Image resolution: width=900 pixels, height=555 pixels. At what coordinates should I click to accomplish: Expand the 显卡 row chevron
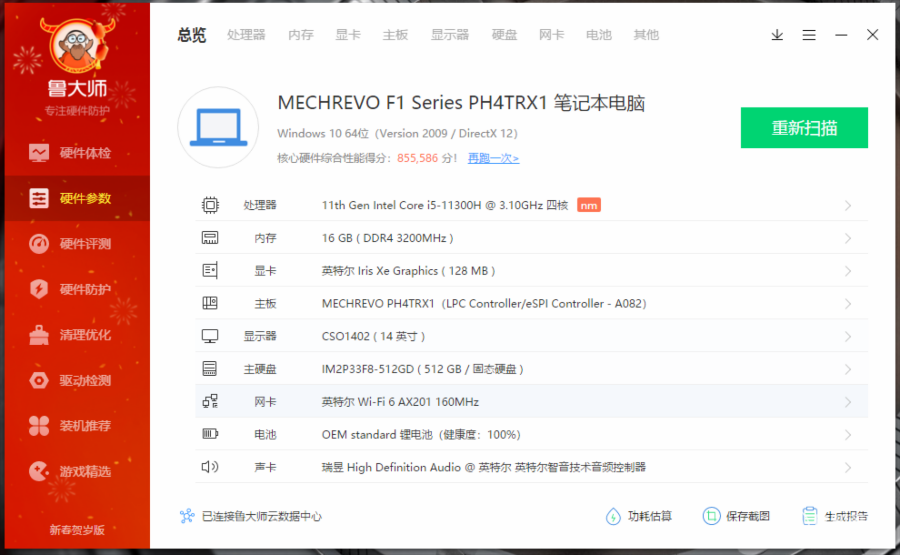click(848, 271)
